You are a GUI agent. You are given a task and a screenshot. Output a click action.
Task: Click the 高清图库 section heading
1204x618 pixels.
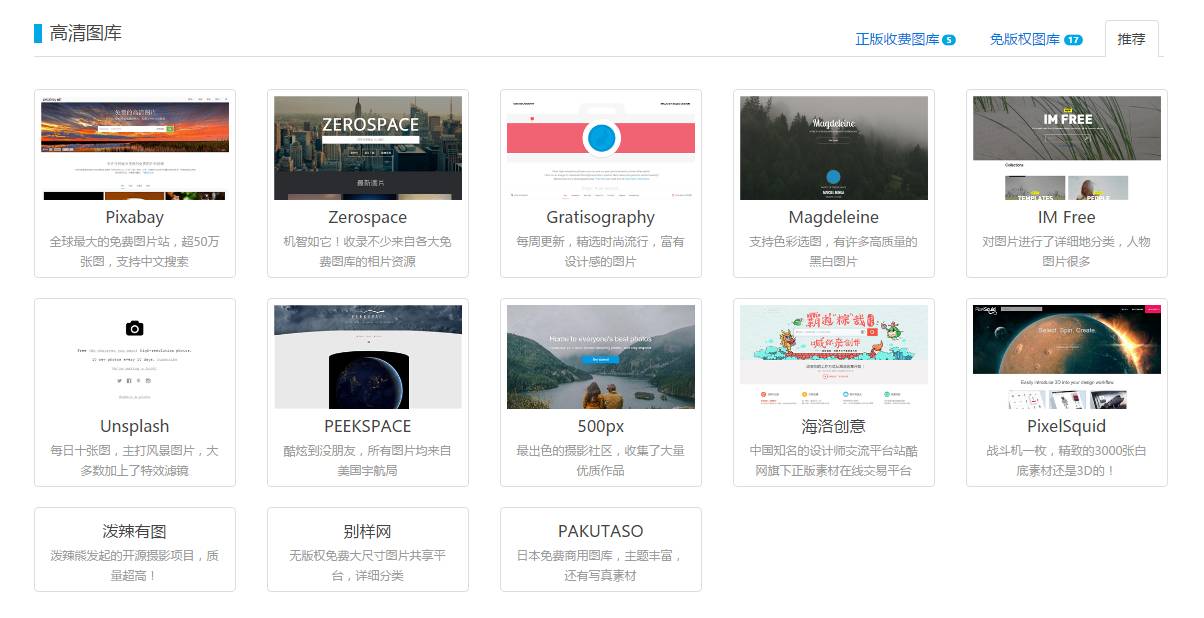coord(86,33)
